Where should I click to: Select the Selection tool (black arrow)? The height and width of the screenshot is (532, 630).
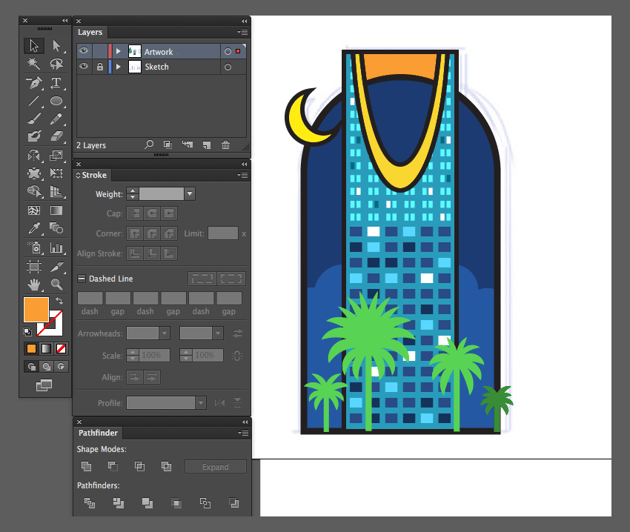[x=34, y=46]
